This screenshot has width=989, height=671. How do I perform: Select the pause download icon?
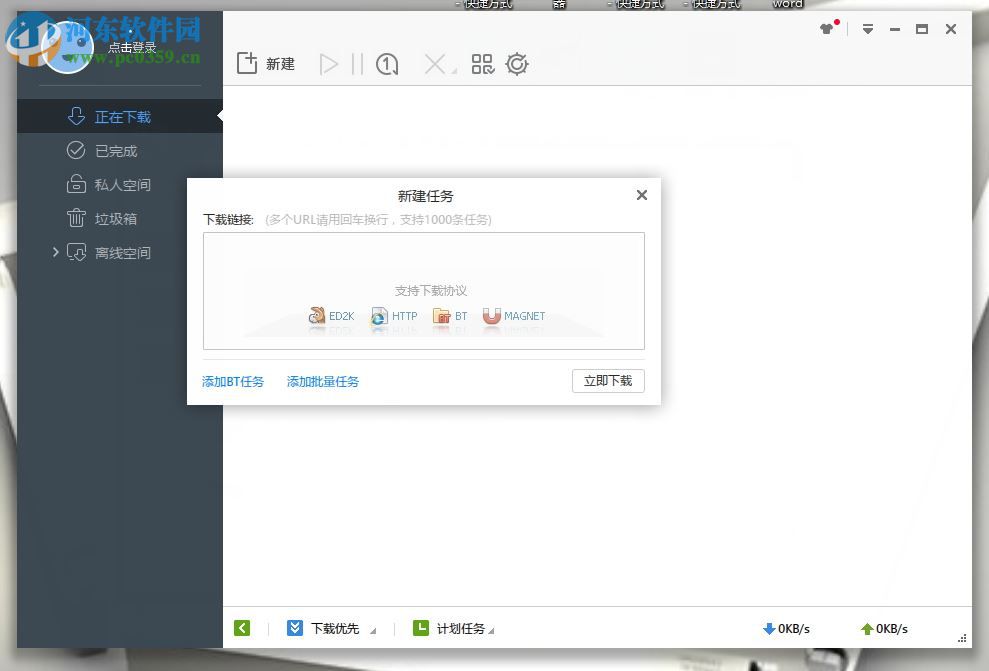click(356, 63)
